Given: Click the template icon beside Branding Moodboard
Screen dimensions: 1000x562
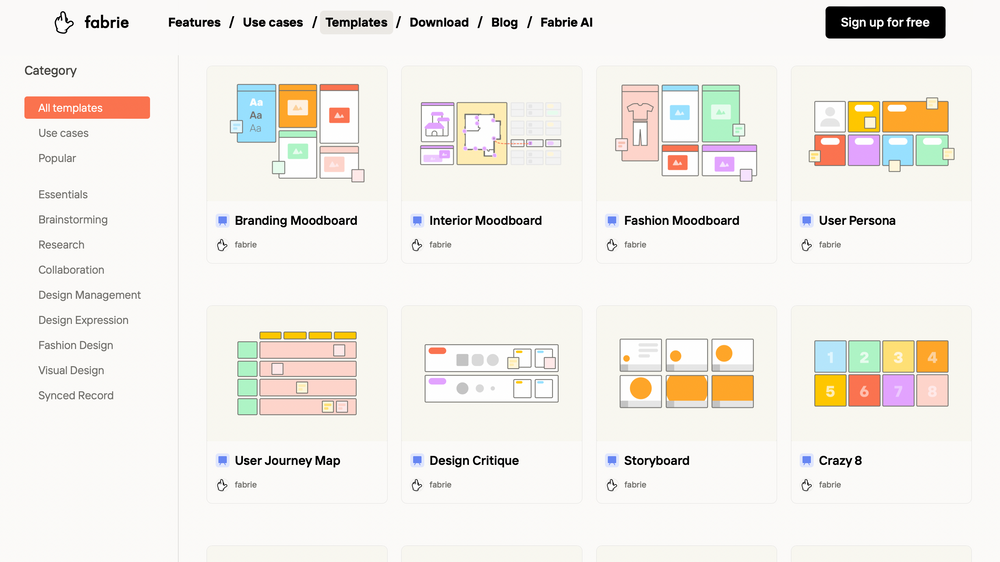Looking at the screenshot, I should click(222, 221).
